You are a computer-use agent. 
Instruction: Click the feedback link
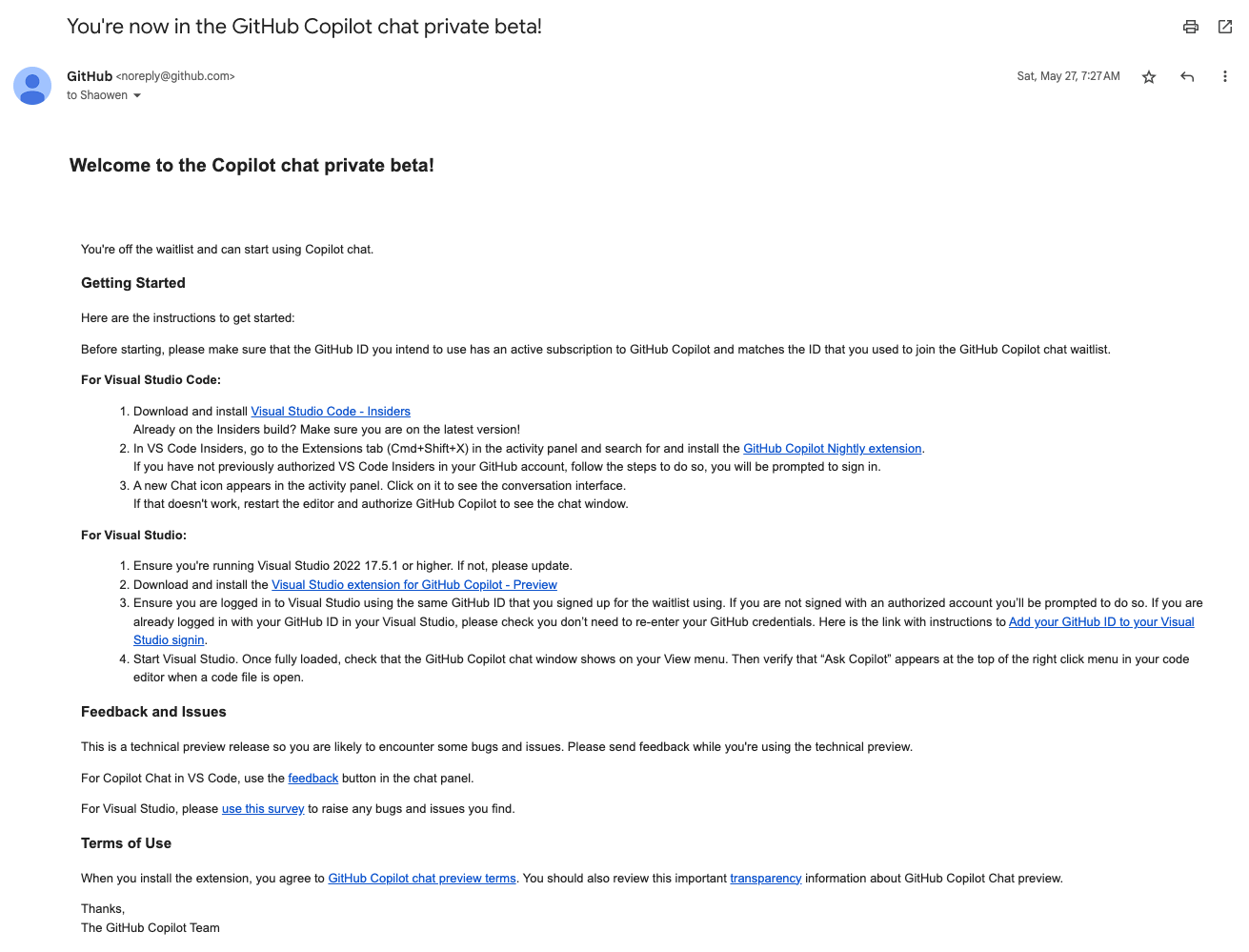[313, 779]
